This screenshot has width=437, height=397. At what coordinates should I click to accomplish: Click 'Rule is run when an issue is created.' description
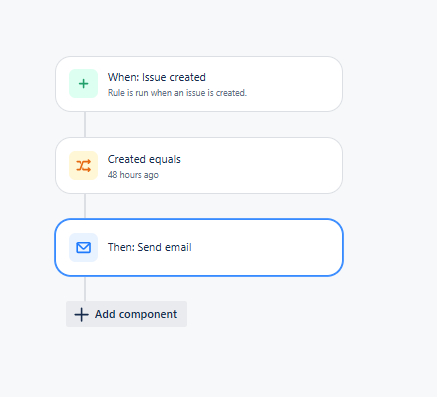[x=177, y=93]
